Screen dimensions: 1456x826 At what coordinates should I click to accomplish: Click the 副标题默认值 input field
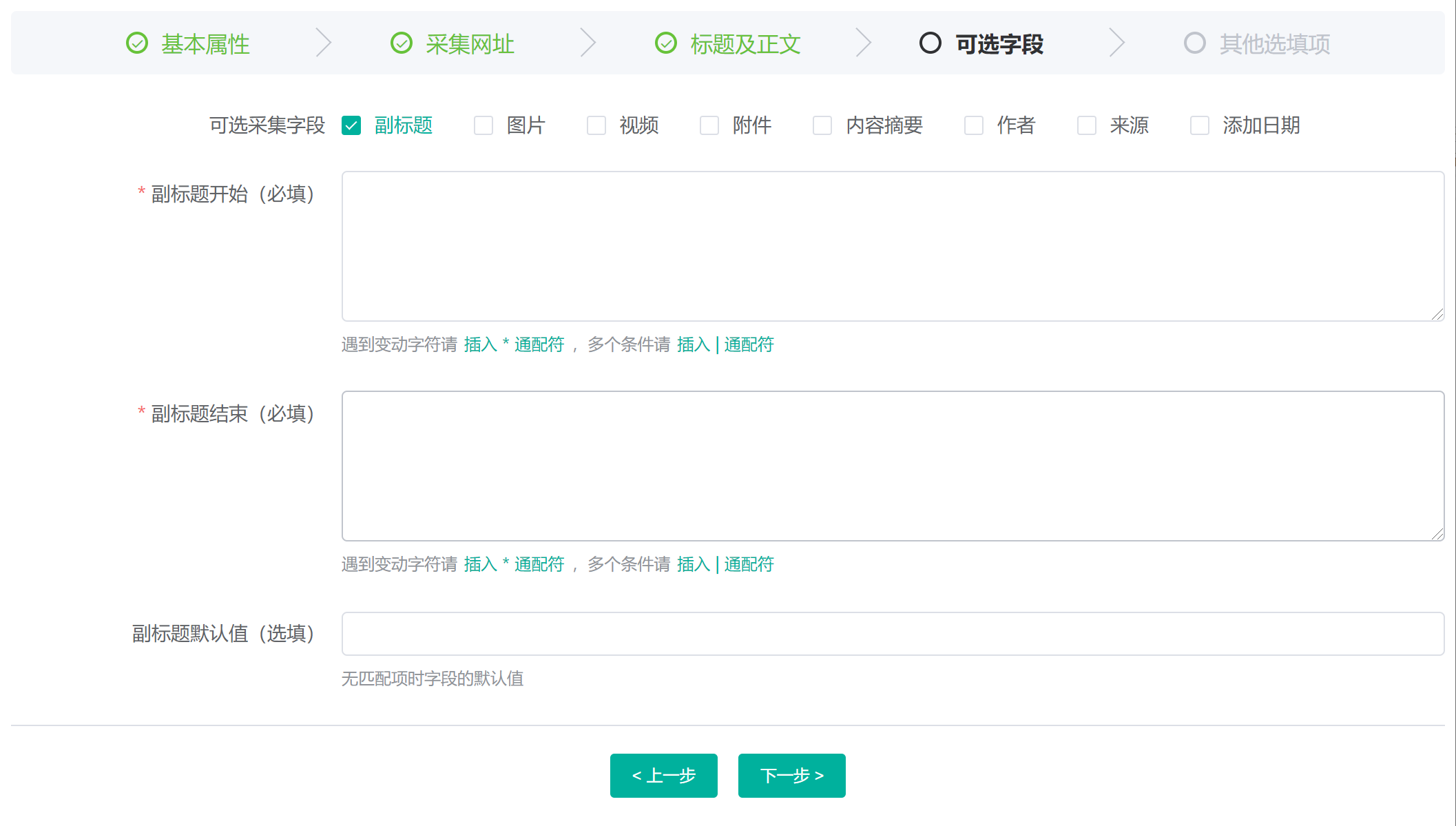tap(893, 634)
